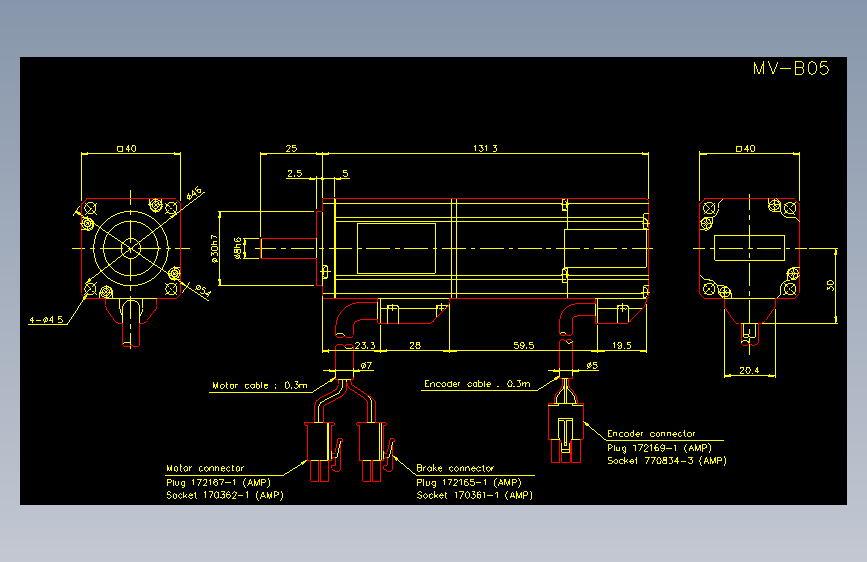Click the MV-B05 model title text

(x=791, y=69)
